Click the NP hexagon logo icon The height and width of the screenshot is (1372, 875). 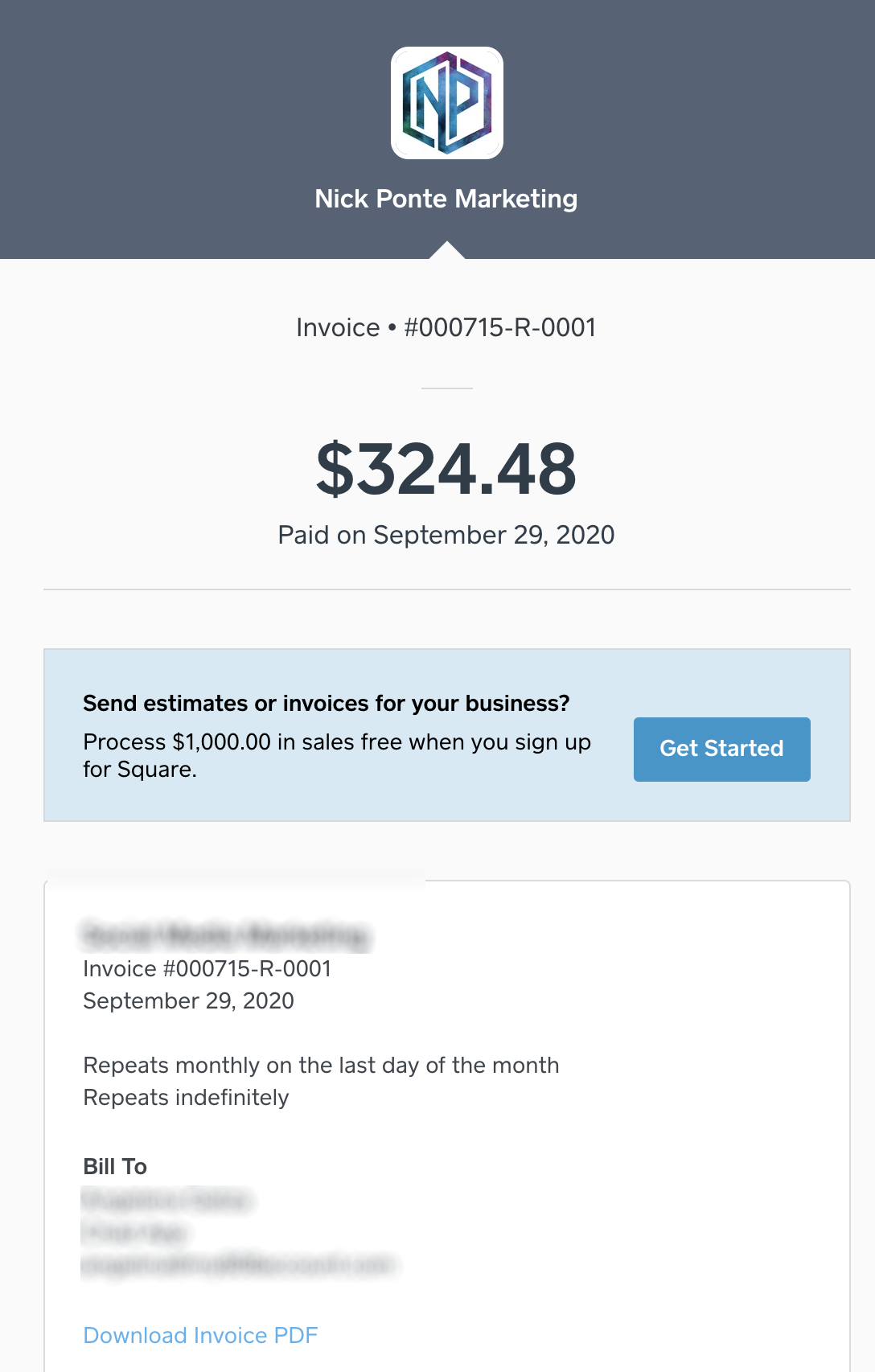(x=447, y=103)
